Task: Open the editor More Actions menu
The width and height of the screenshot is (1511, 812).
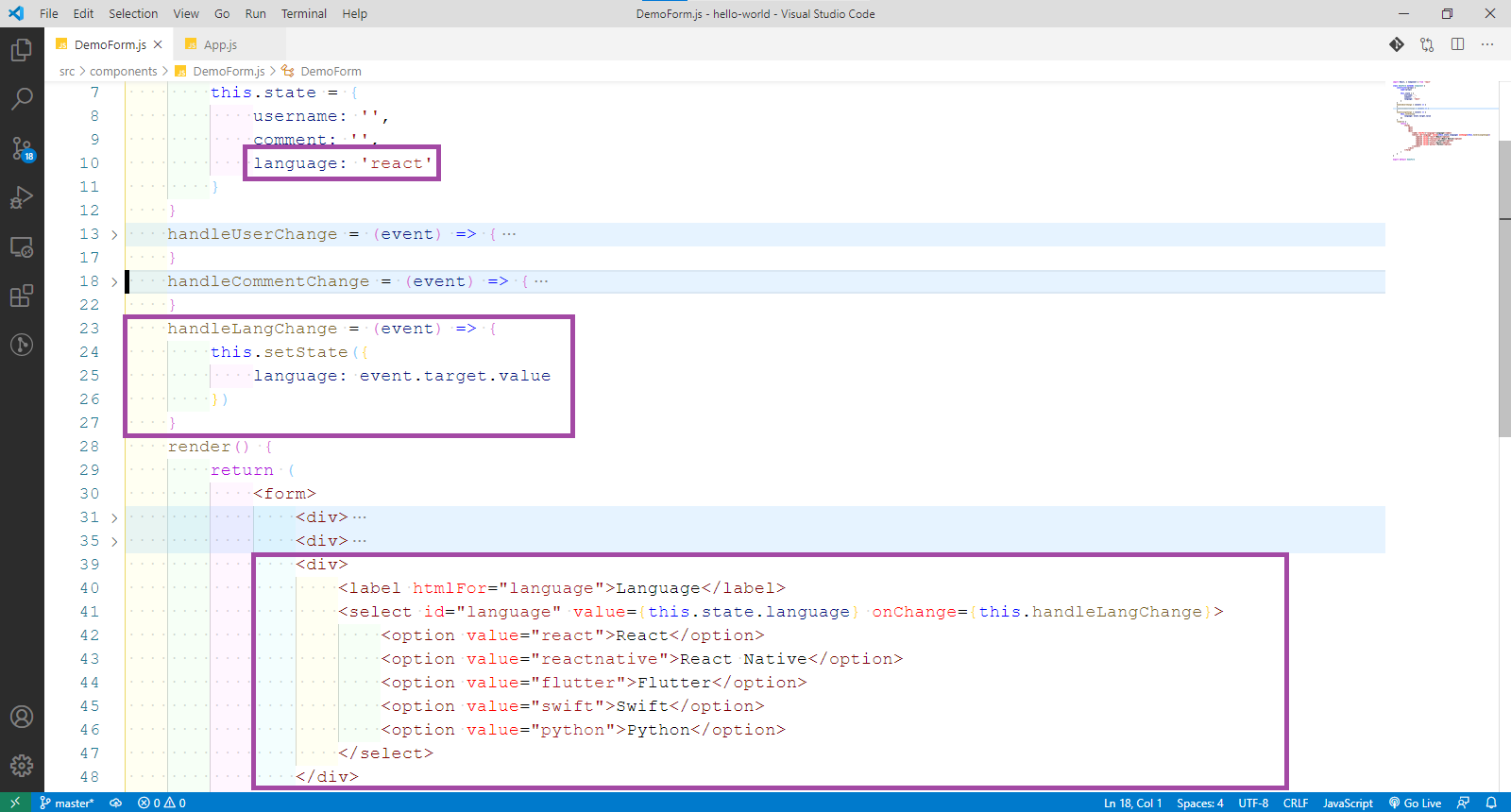Action: point(1487,44)
